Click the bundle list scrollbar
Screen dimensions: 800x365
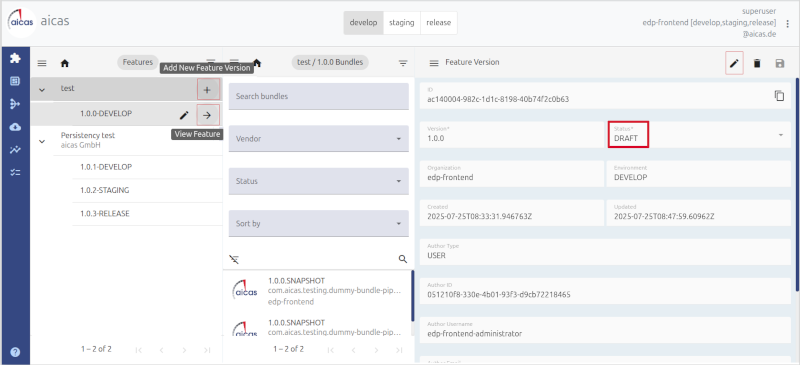(x=413, y=296)
